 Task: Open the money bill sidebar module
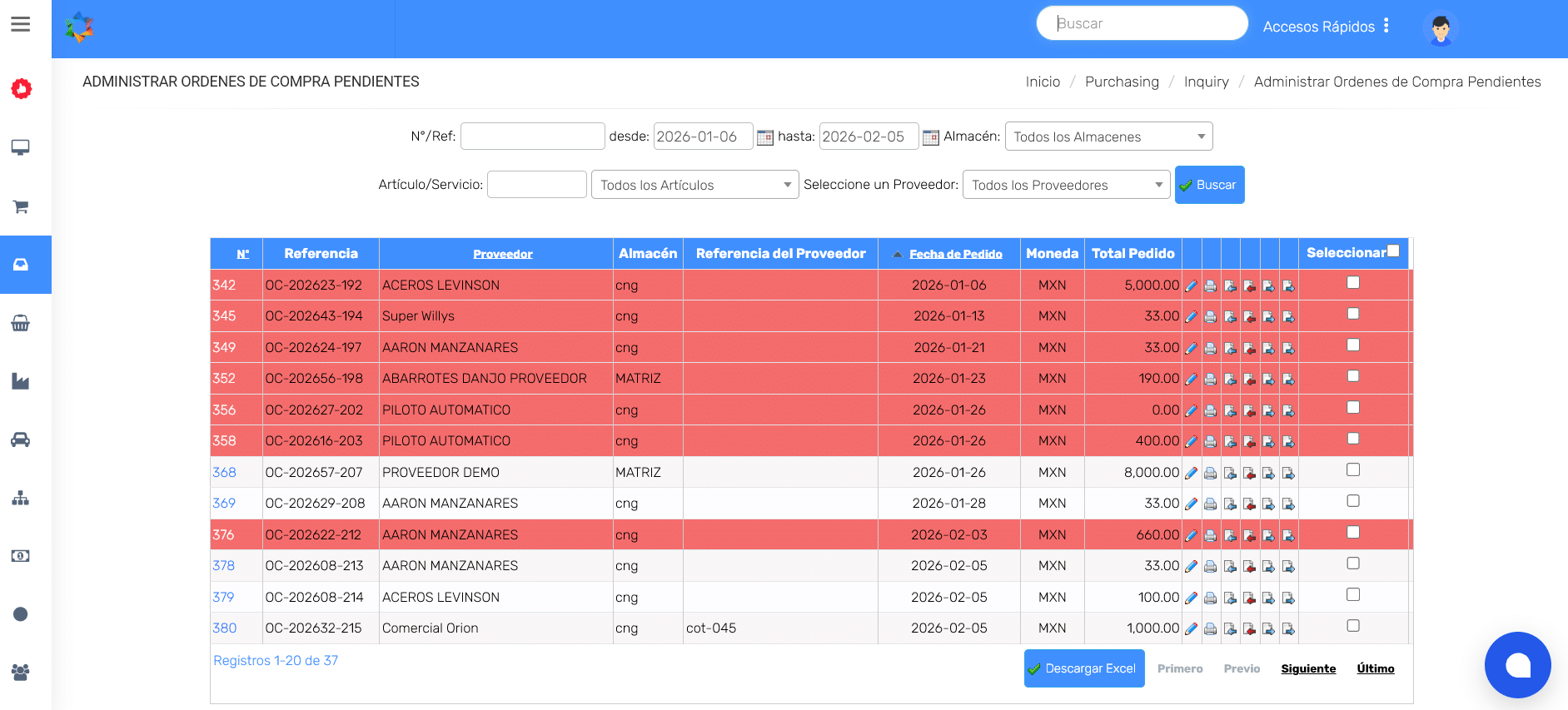tap(21, 556)
